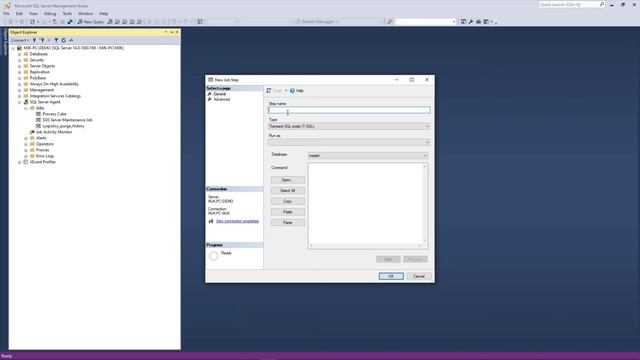The height and width of the screenshot is (360, 640).
Task: Collapse the Jobs folder node
Action: point(26,108)
